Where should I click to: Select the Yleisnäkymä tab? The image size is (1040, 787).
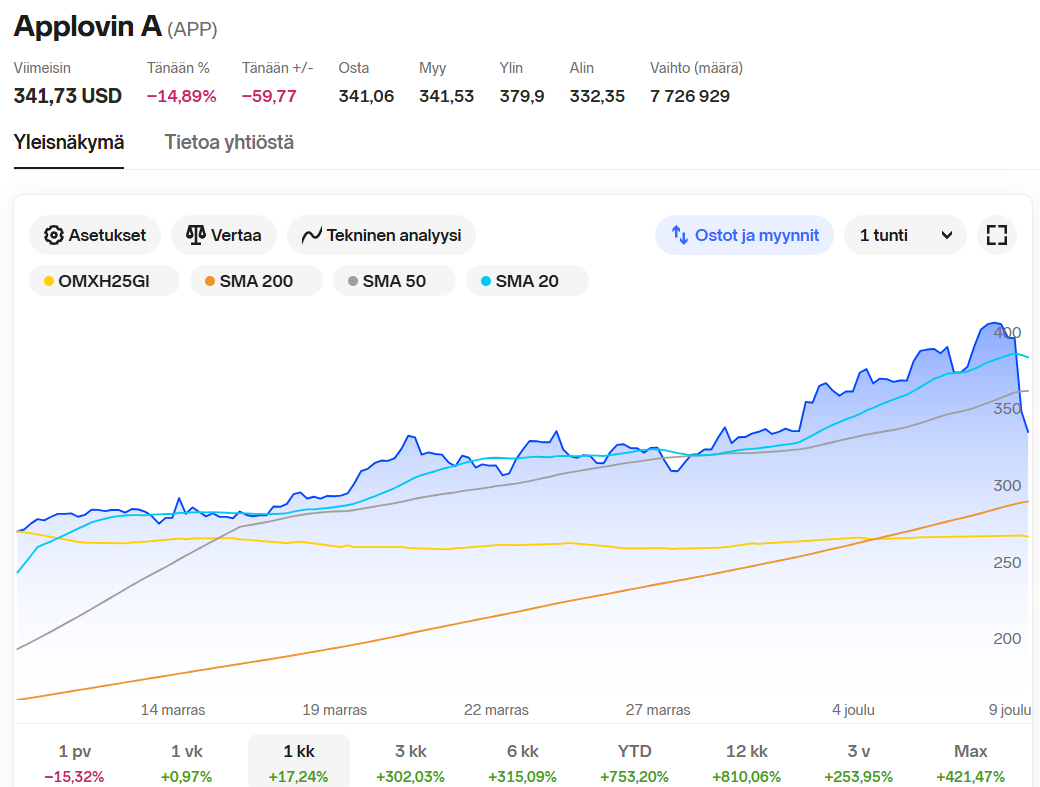[x=69, y=142]
